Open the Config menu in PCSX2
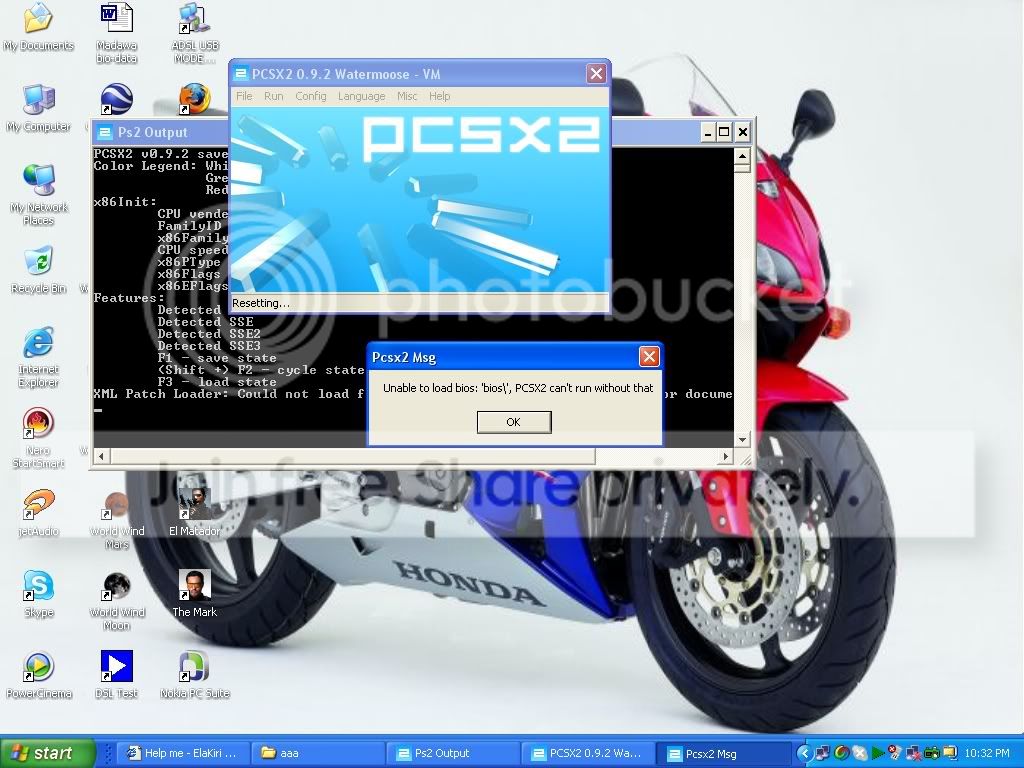 pyautogui.click(x=311, y=96)
